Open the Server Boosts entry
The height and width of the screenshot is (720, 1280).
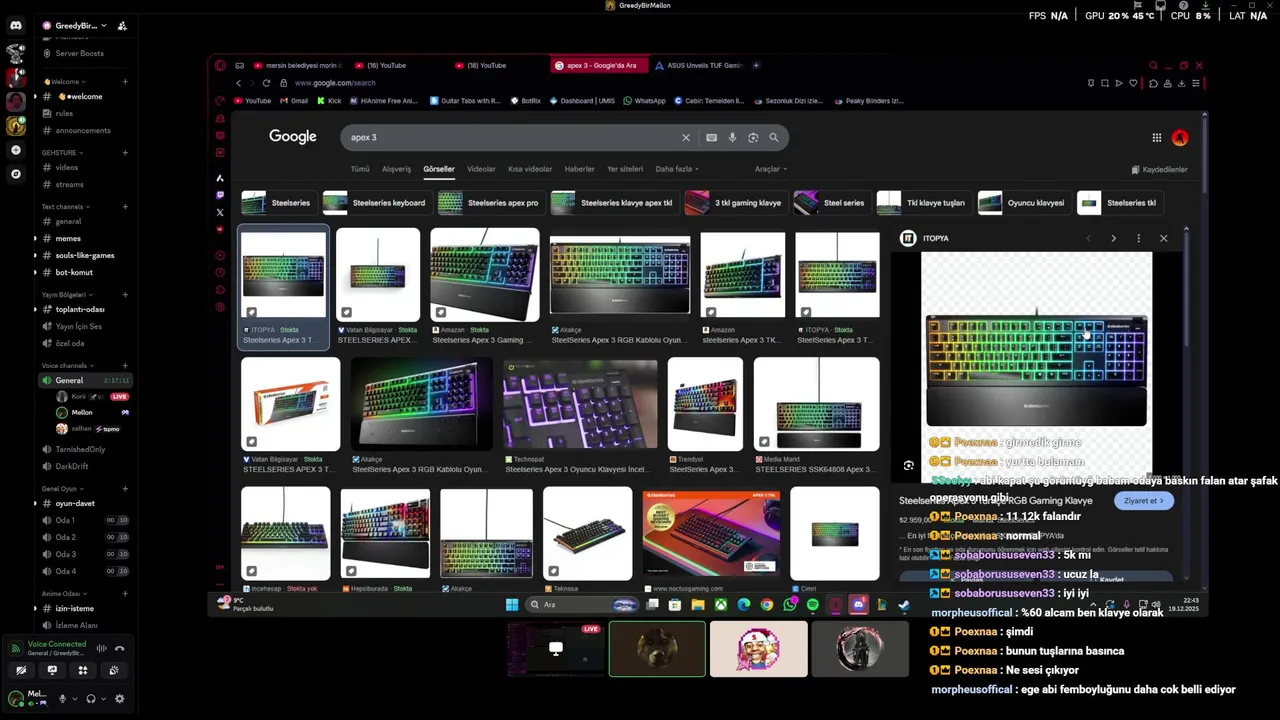coord(80,53)
